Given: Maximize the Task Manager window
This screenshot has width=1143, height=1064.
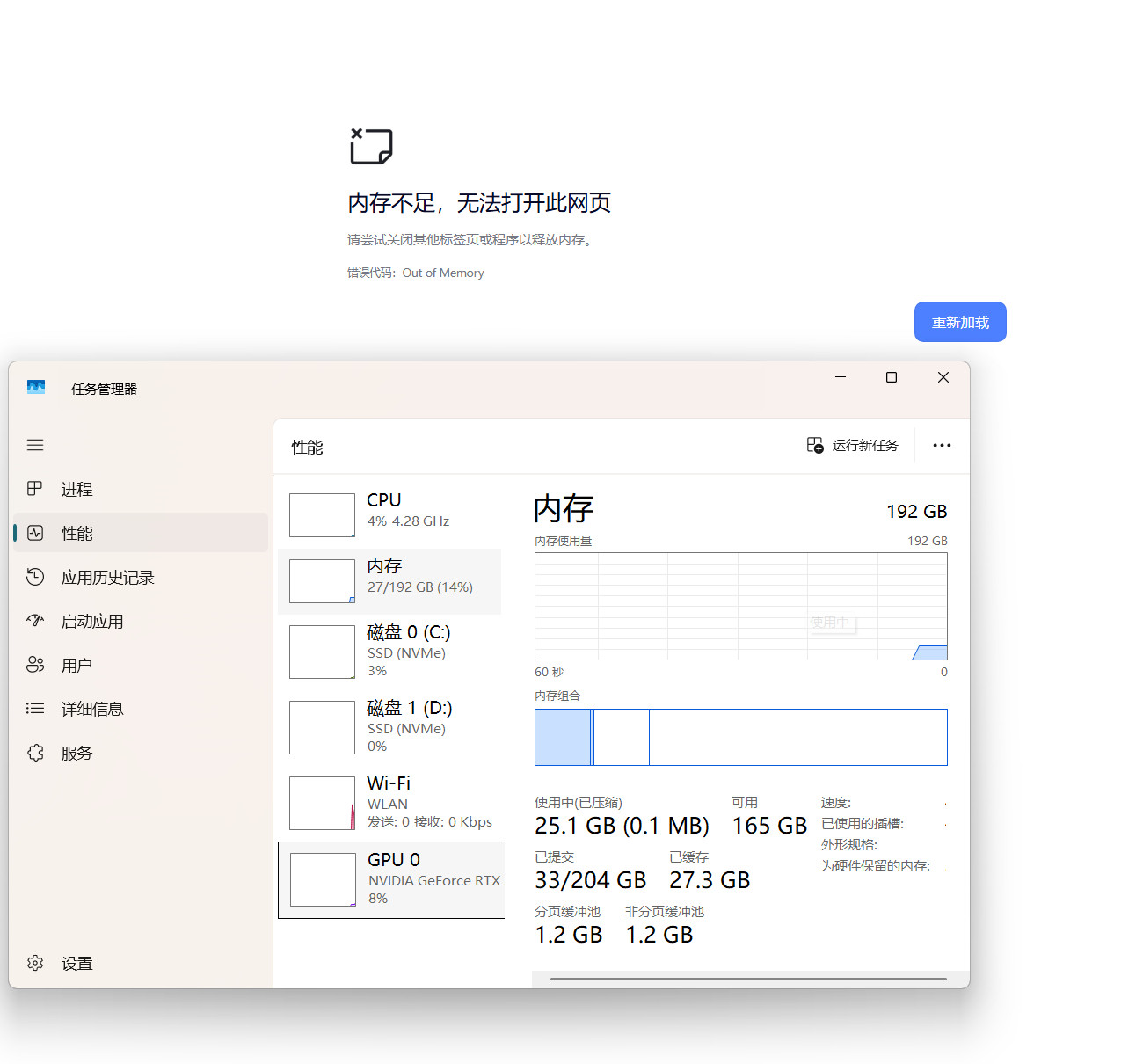Looking at the screenshot, I should point(892,377).
